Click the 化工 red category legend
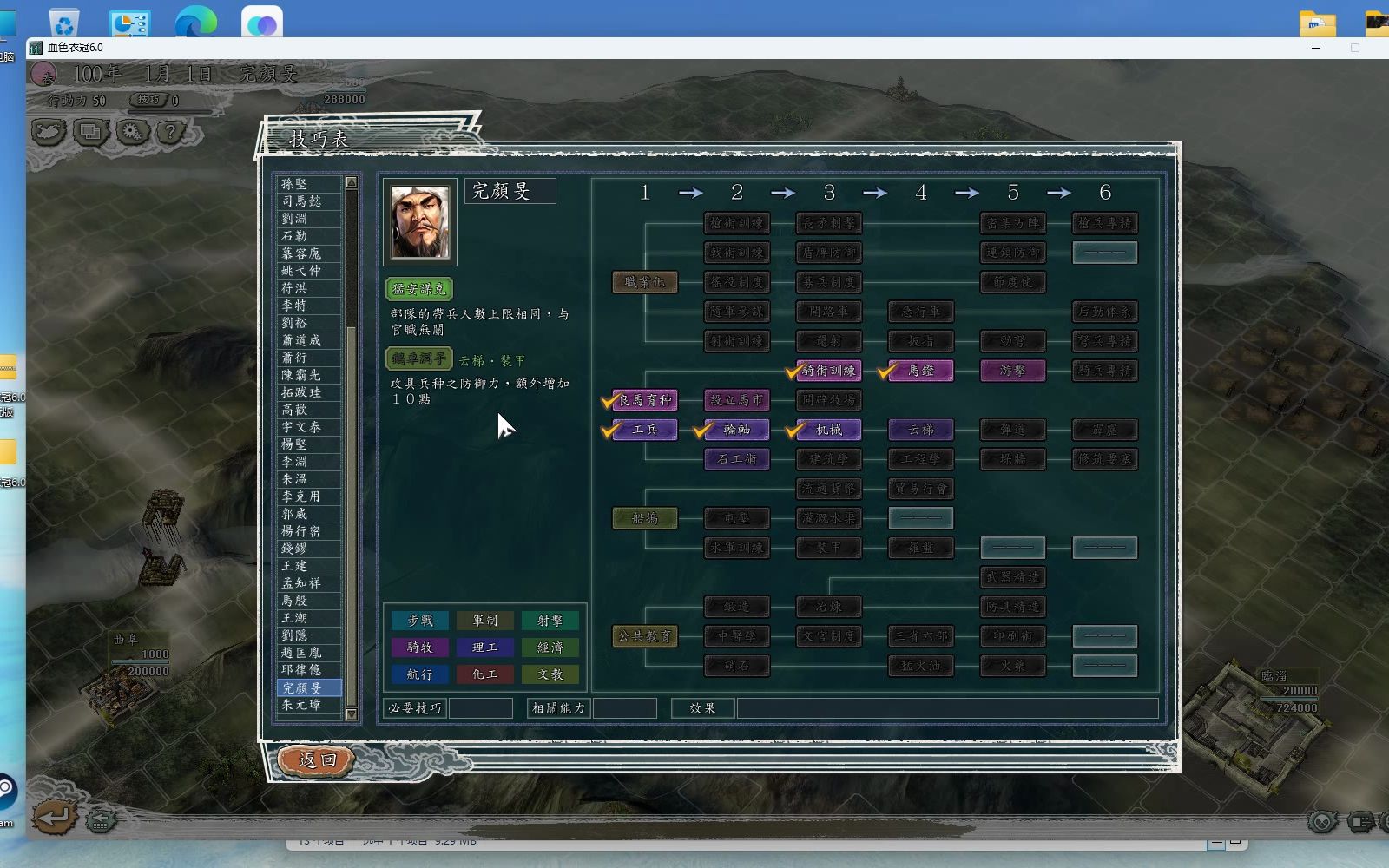Image resolution: width=1389 pixels, height=868 pixels. click(x=484, y=674)
